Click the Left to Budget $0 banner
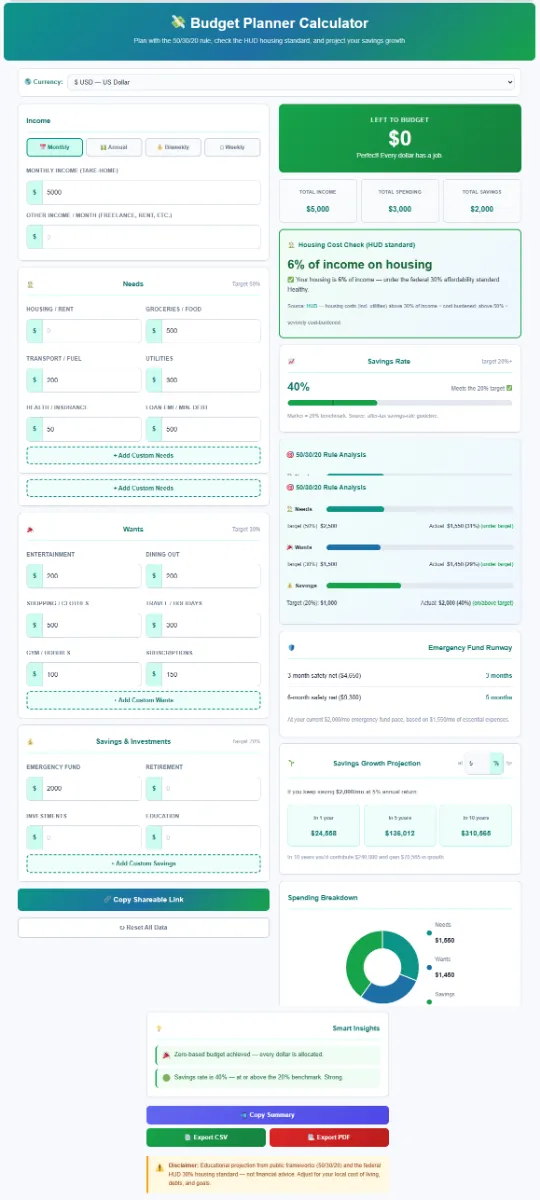This screenshot has height=1200, width=540. tap(400, 138)
